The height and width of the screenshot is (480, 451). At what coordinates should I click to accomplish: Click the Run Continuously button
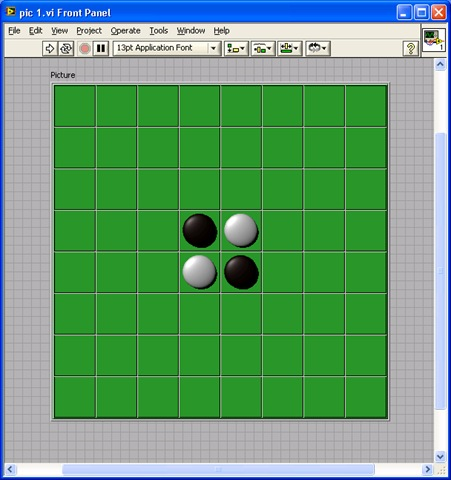pyautogui.click(x=66, y=48)
